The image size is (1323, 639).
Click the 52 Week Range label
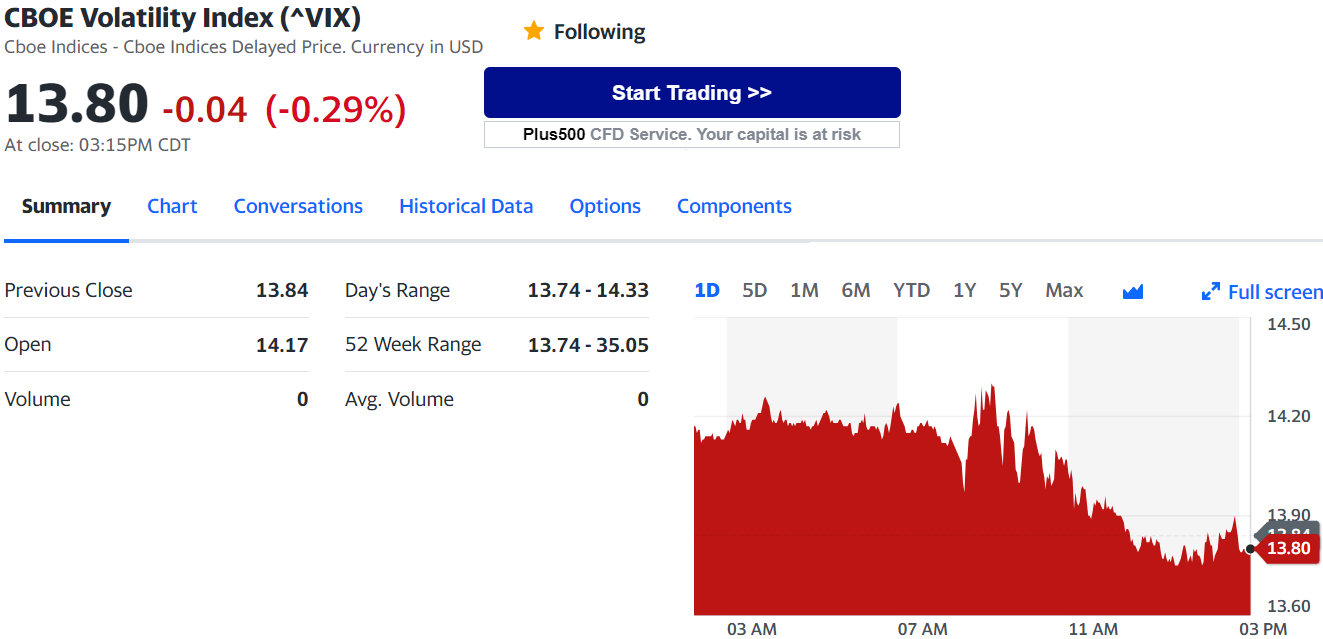tap(413, 345)
